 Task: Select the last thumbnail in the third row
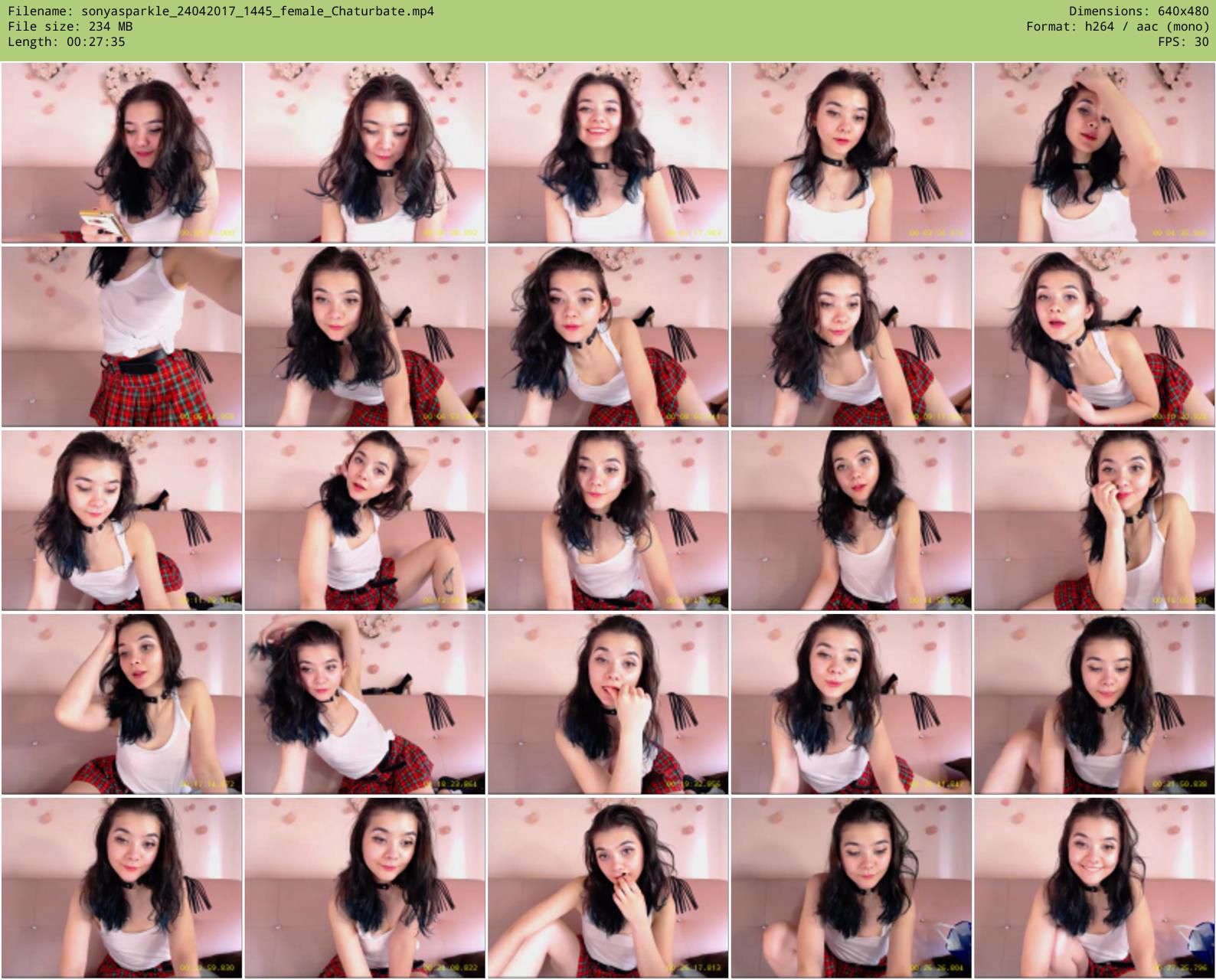coord(1094,521)
